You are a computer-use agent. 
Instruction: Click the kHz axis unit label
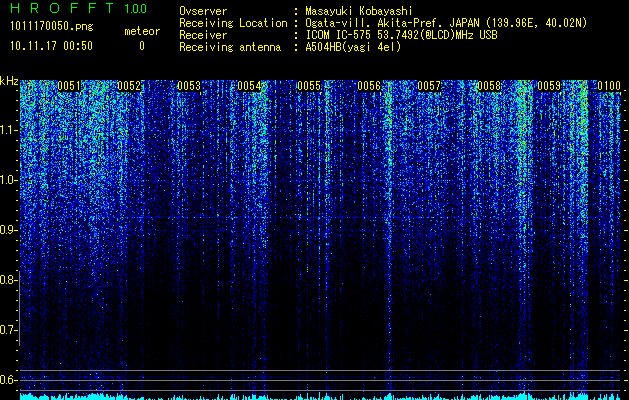pyautogui.click(x=9, y=81)
